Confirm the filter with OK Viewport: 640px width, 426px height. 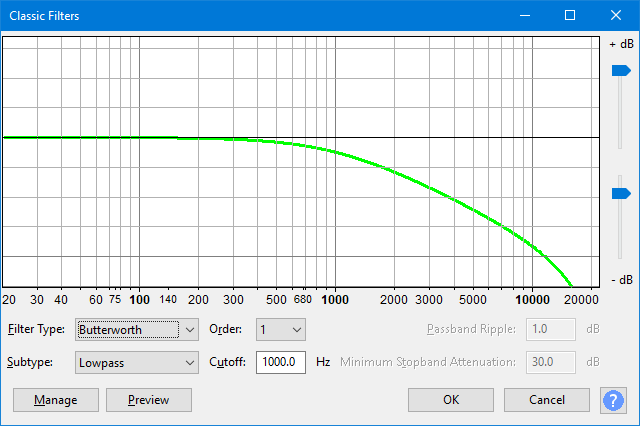tap(451, 400)
